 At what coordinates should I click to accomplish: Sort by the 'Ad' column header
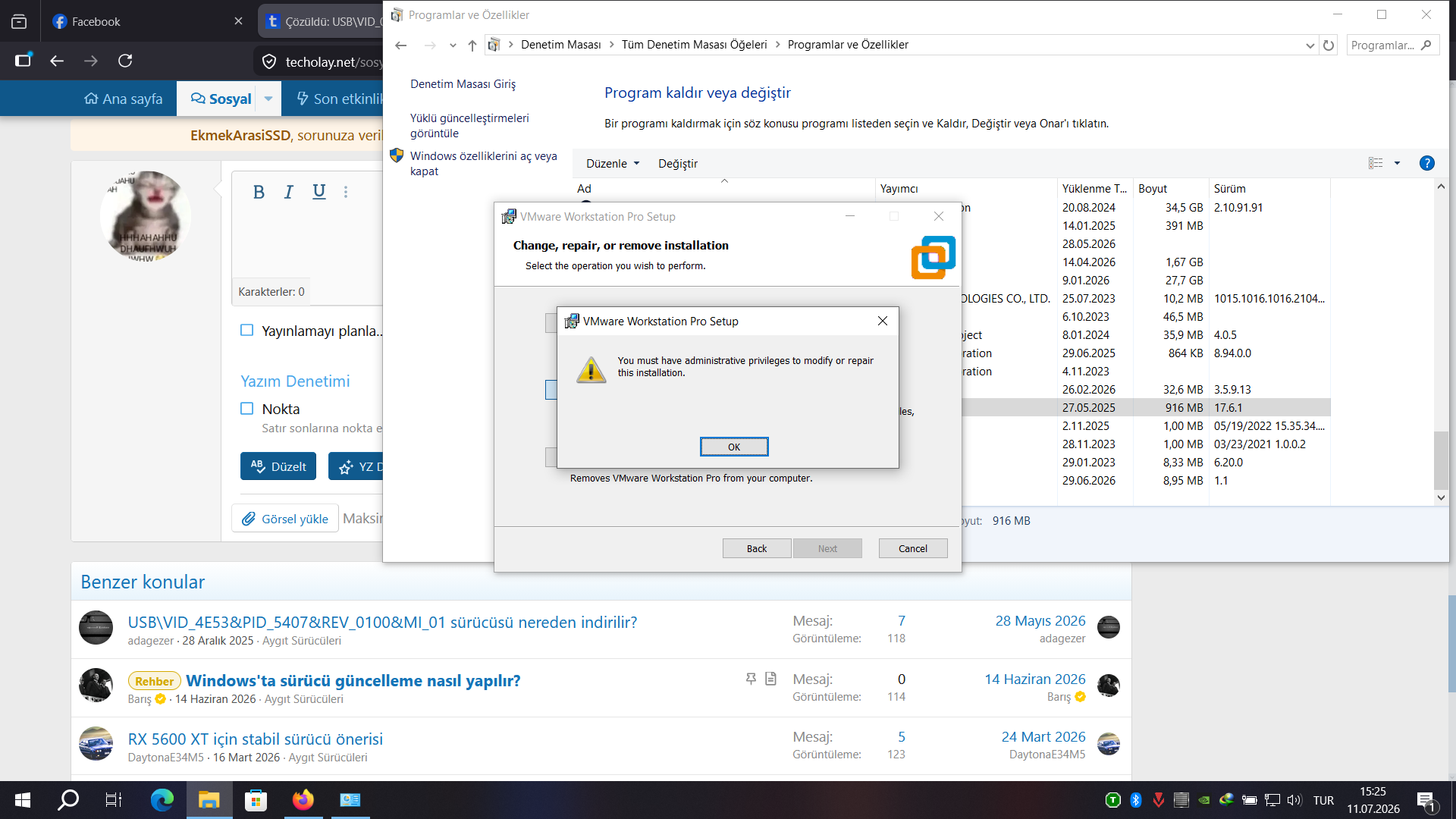pyautogui.click(x=723, y=189)
